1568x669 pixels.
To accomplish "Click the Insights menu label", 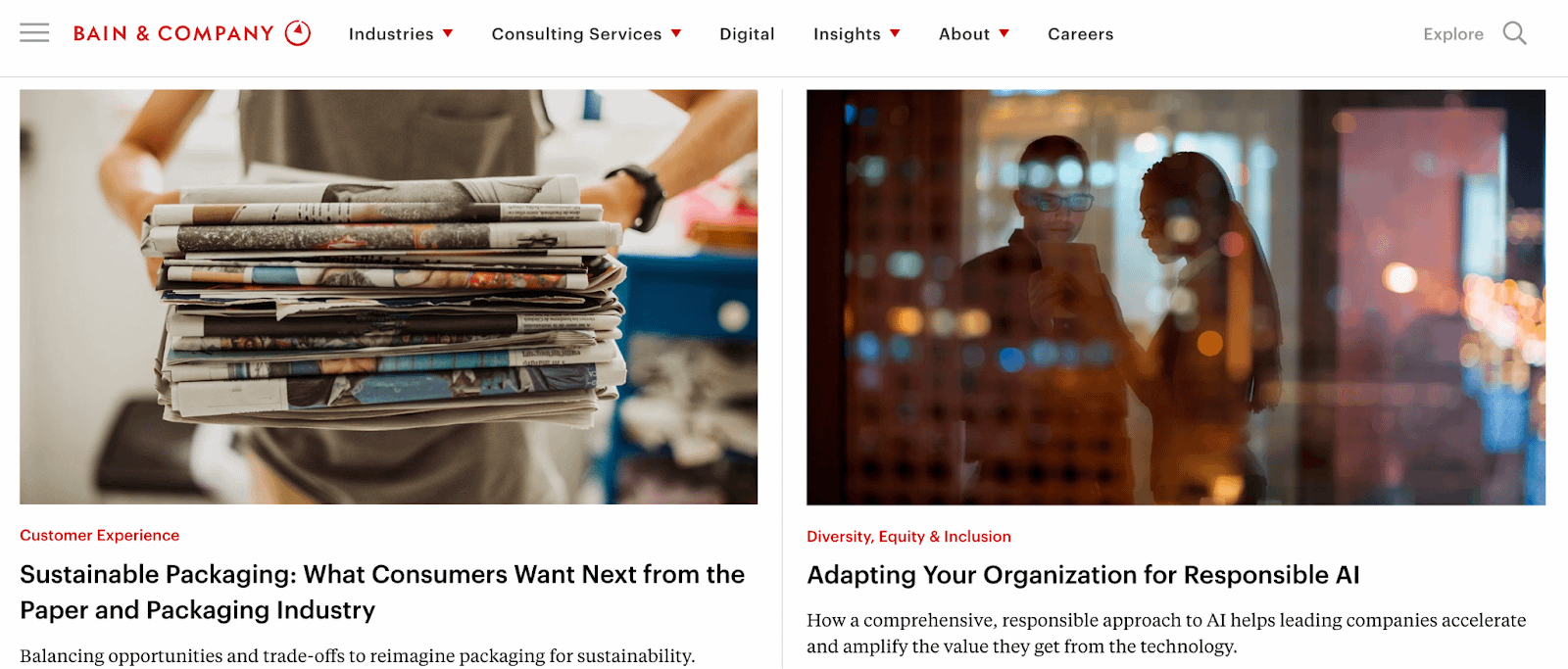I will (x=847, y=34).
